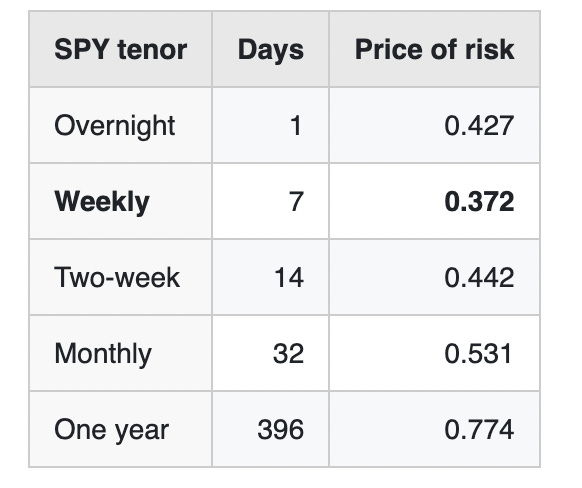Select the 0.442 price of risk value
The image size is (582, 488).
(x=479, y=278)
